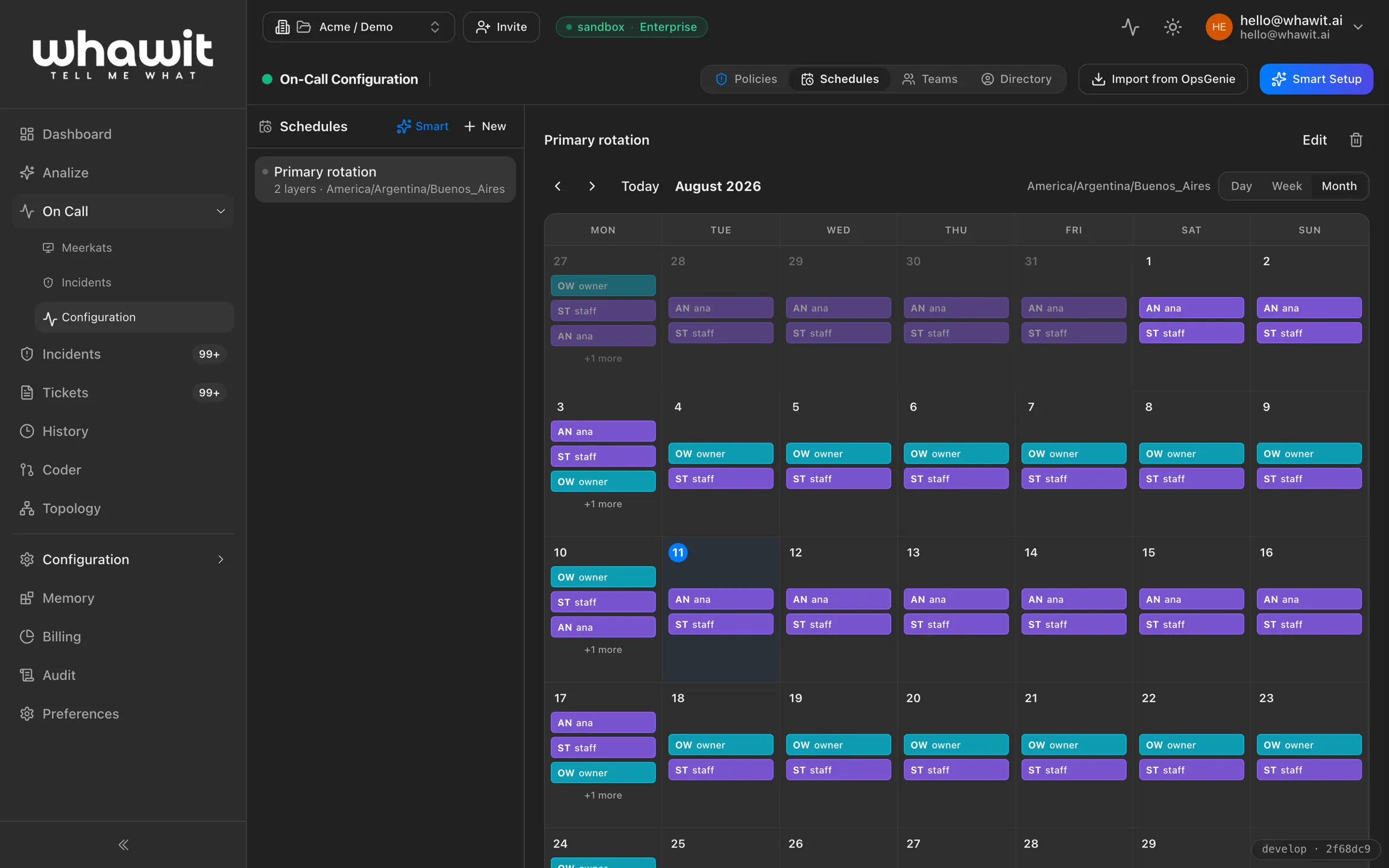This screenshot has height=868, width=1389.
Task: Select Primary rotation schedule row
Action: pyautogui.click(x=385, y=180)
